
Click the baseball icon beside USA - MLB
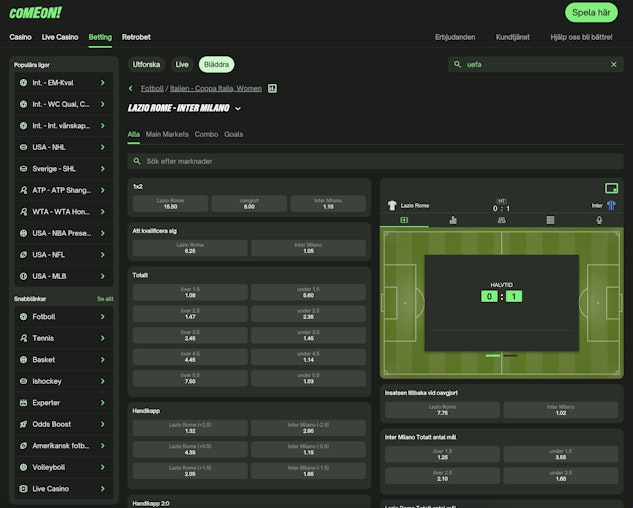coord(23,276)
